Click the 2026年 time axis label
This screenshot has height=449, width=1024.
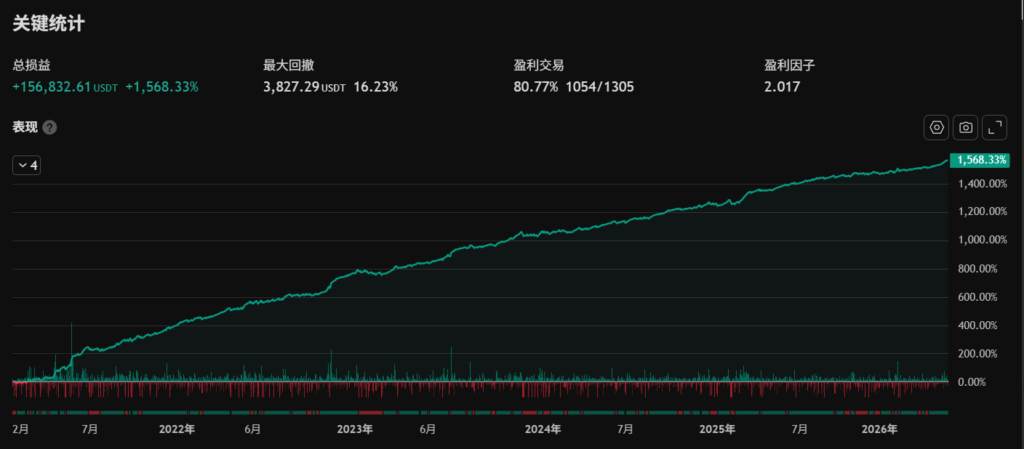point(880,429)
